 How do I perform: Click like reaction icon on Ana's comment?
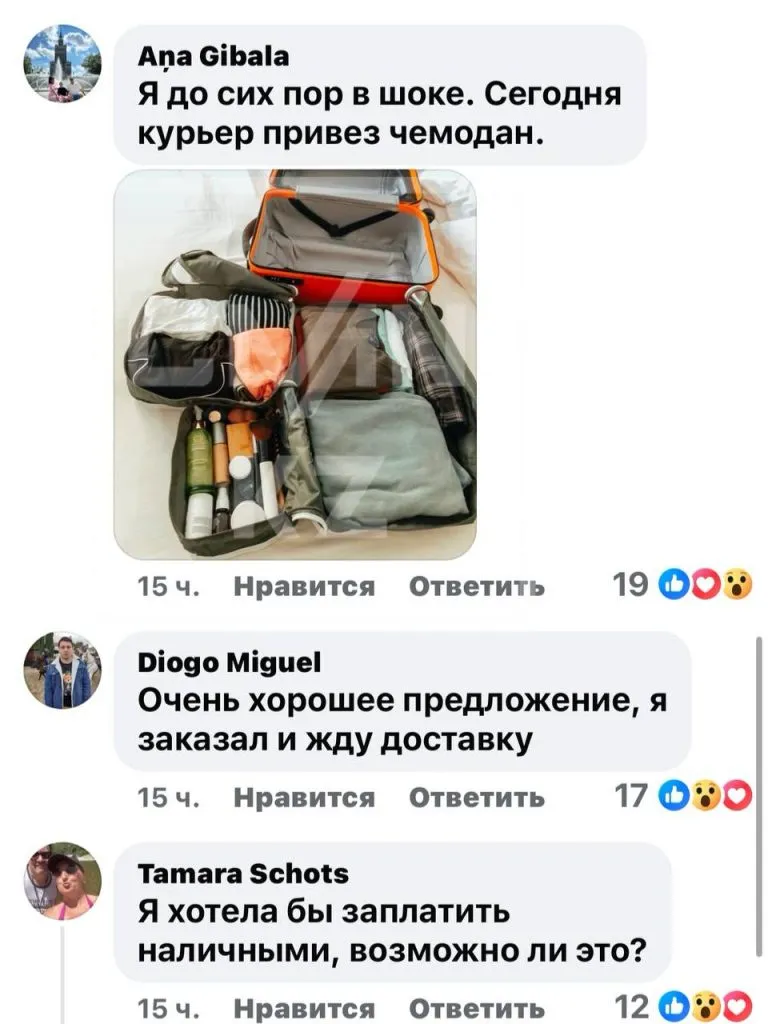point(672,584)
